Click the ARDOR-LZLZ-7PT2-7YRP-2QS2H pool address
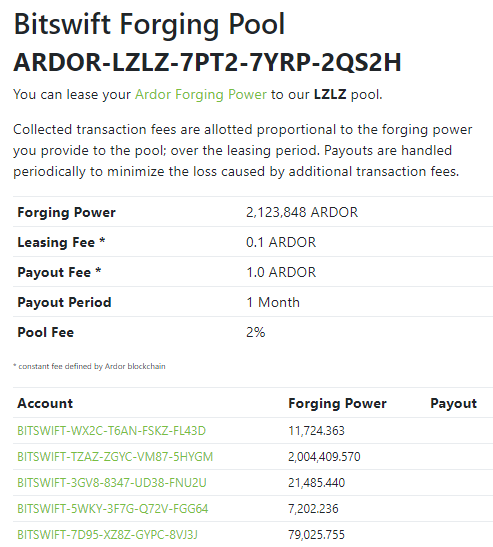This screenshot has height=547, width=493. (x=207, y=62)
